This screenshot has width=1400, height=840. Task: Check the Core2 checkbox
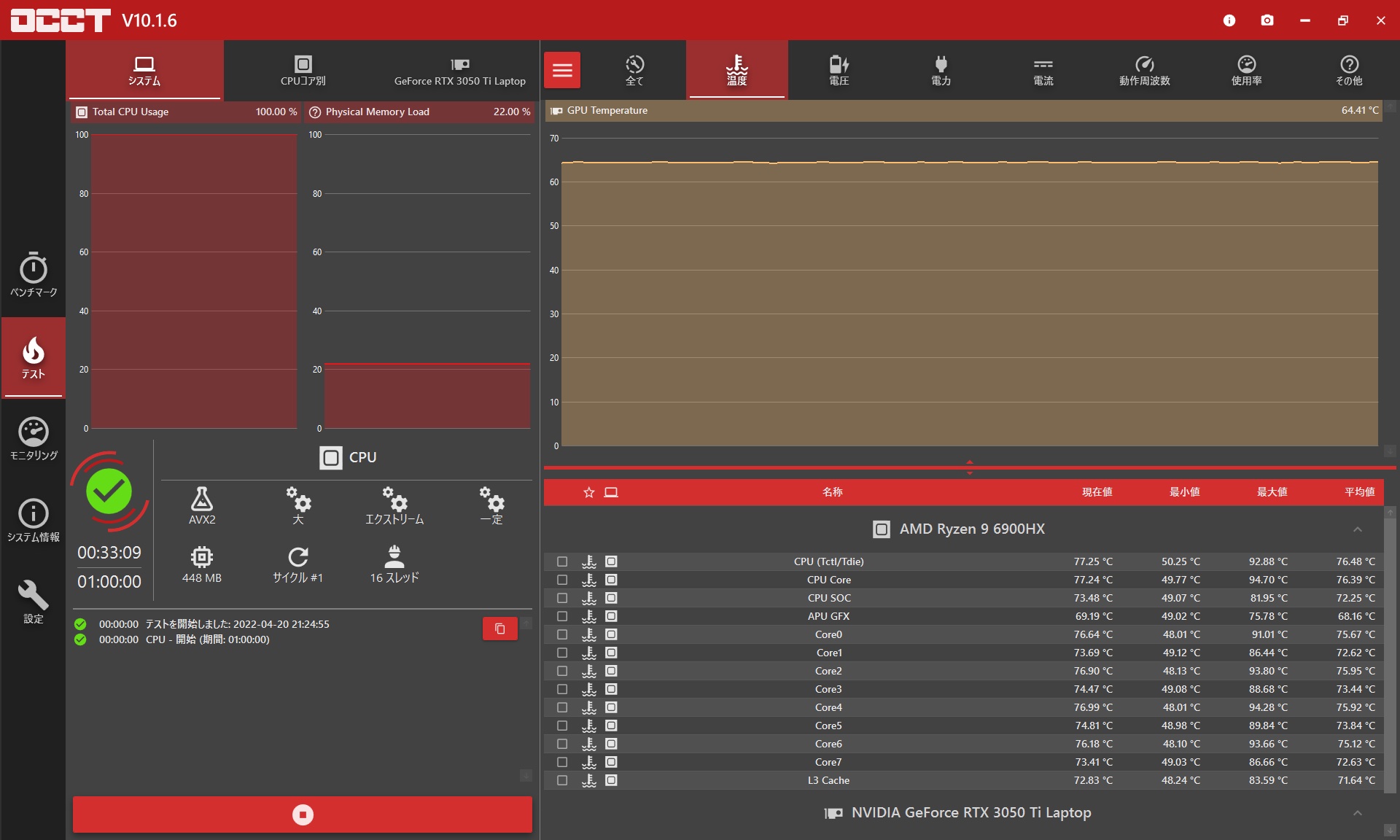pyautogui.click(x=562, y=671)
